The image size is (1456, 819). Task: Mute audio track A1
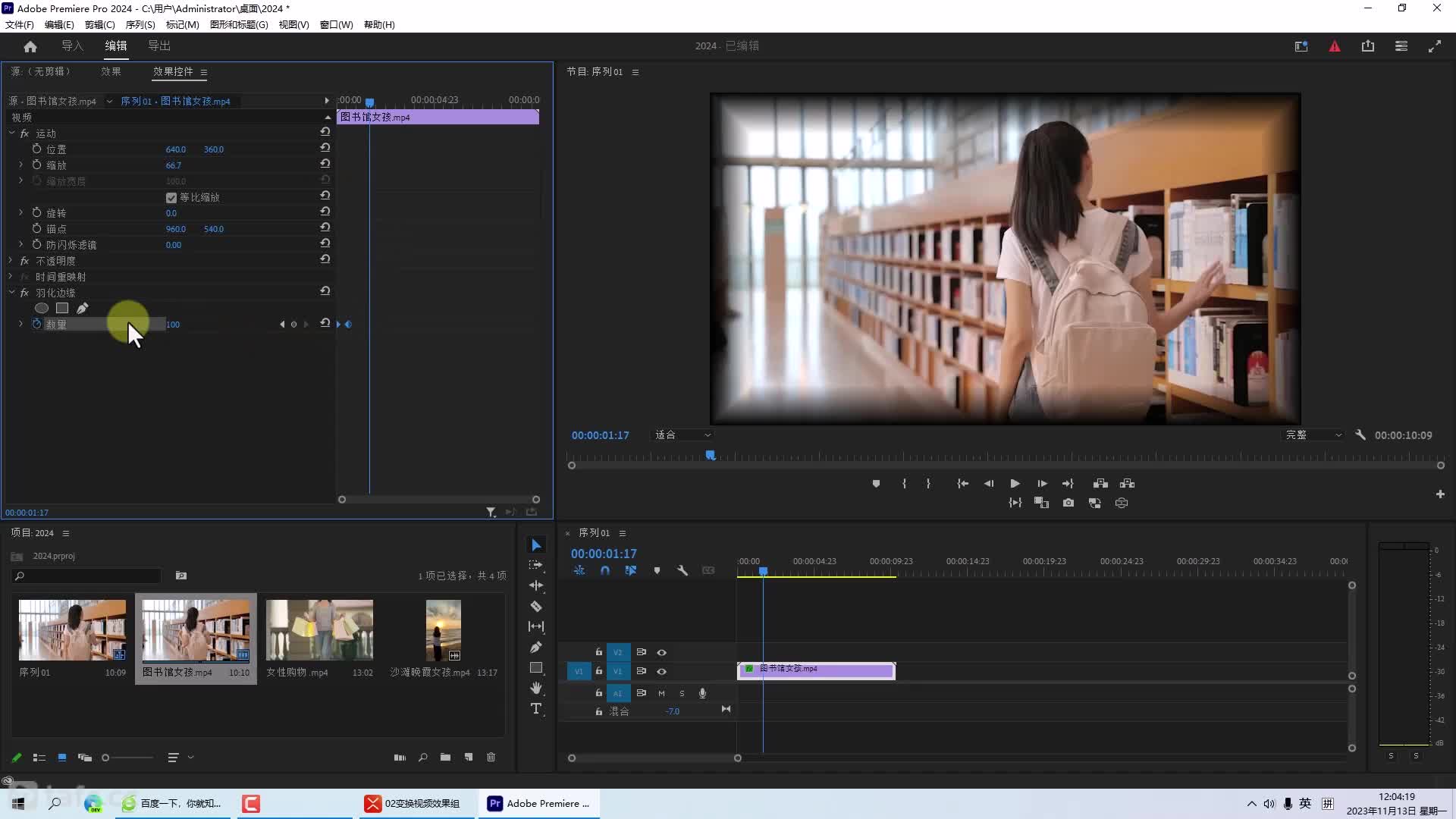click(x=661, y=693)
